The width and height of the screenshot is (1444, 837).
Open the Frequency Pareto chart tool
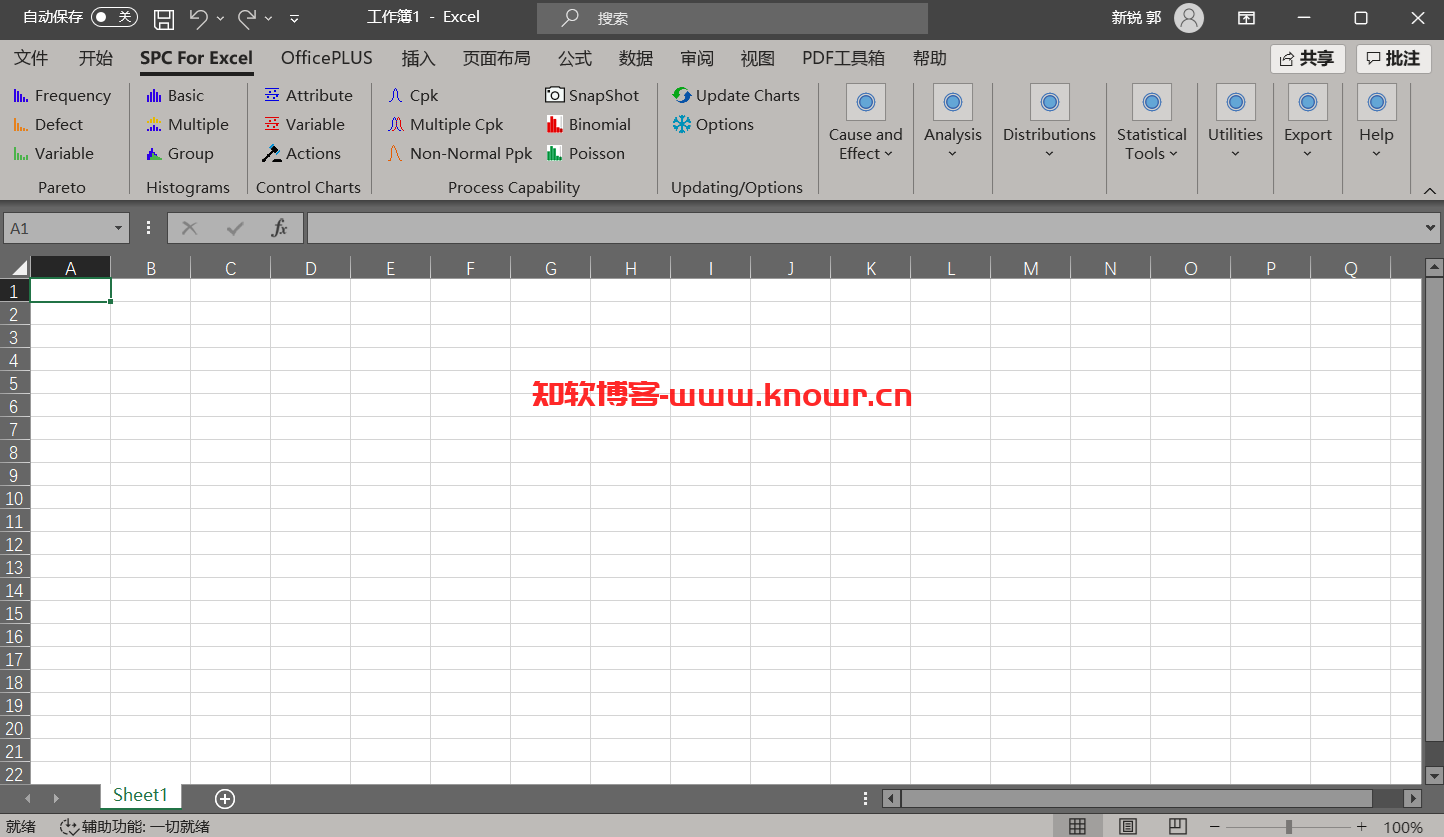coord(61,95)
